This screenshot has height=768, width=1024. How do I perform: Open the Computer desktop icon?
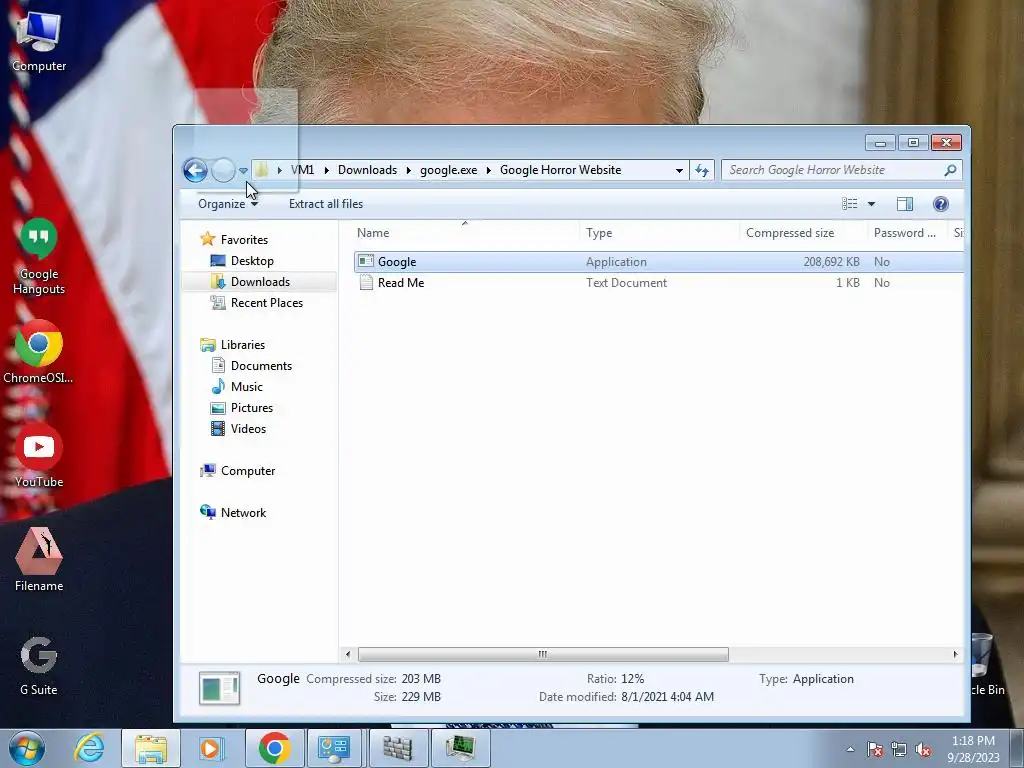39,41
